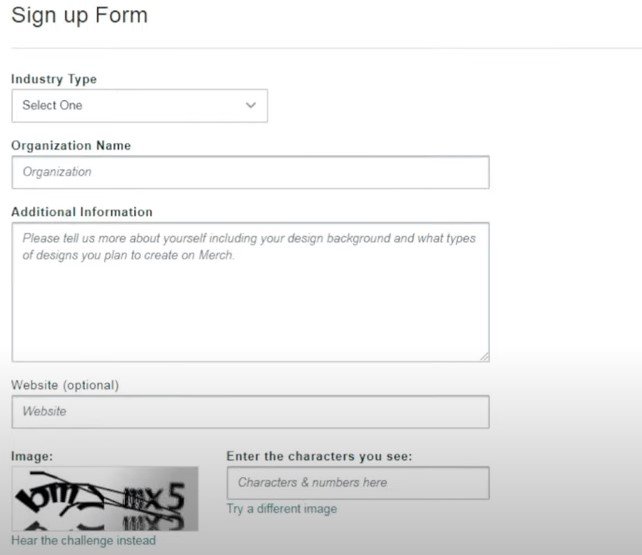Click the italic Organization placeholder text
This screenshot has width=642, height=555.
pos(57,172)
